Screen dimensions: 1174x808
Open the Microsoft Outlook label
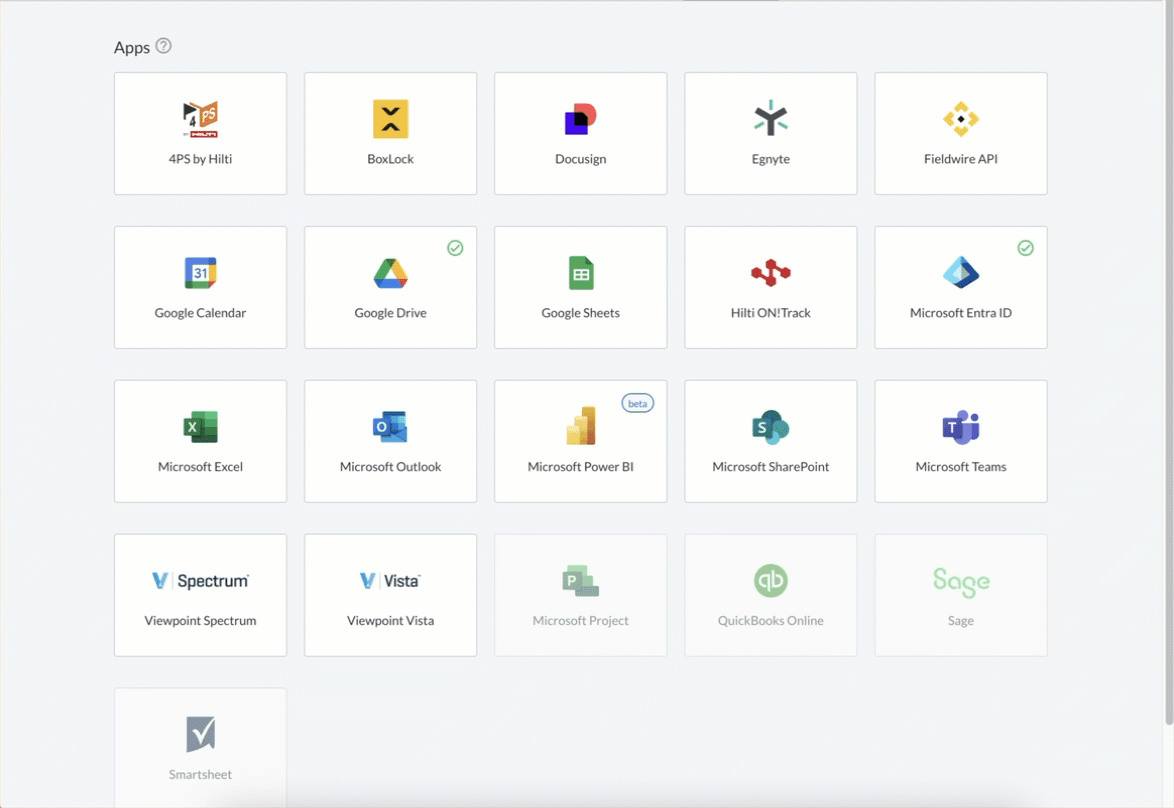390,467
